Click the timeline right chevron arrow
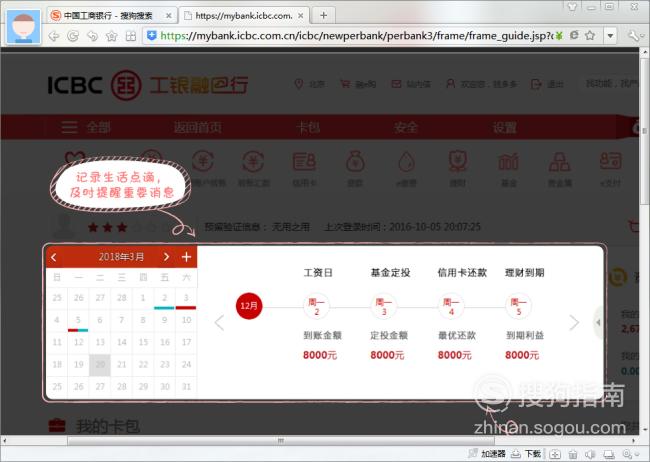This screenshot has width=650, height=462. click(574, 323)
